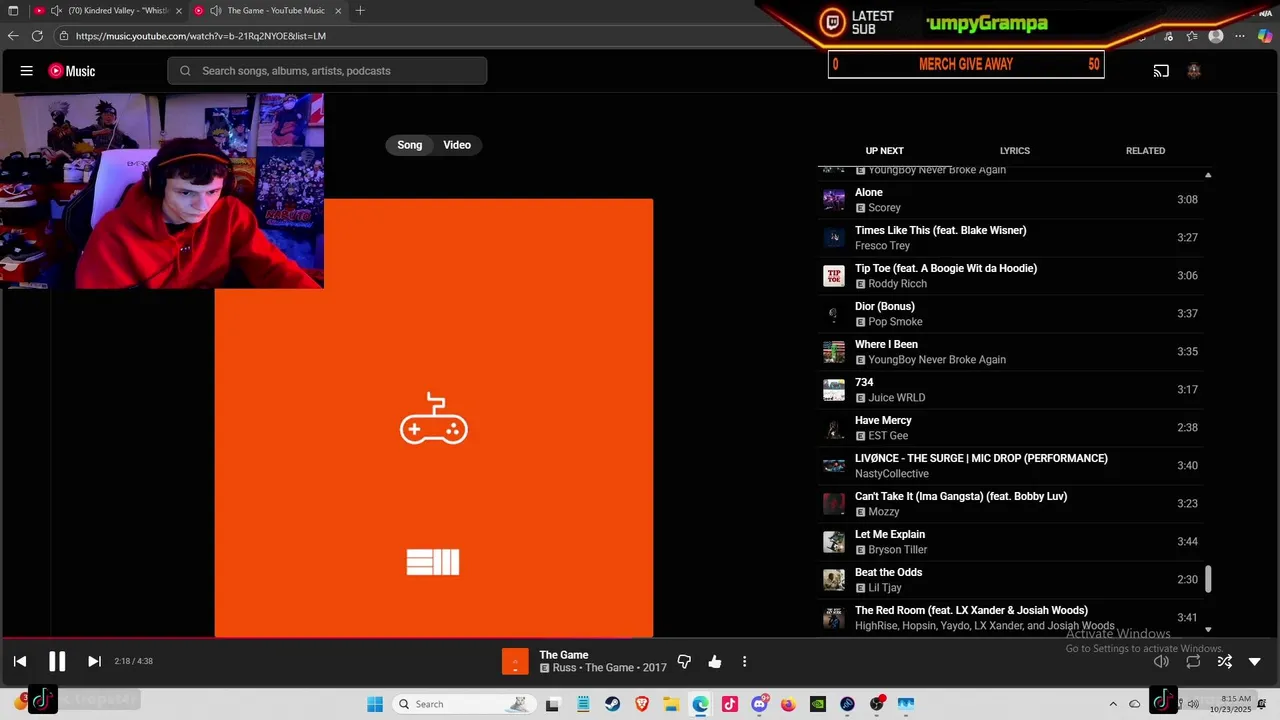This screenshot has height=720, width=1280.
Task: Click the Windows taskbar Search box
Action: click(463, 704)
